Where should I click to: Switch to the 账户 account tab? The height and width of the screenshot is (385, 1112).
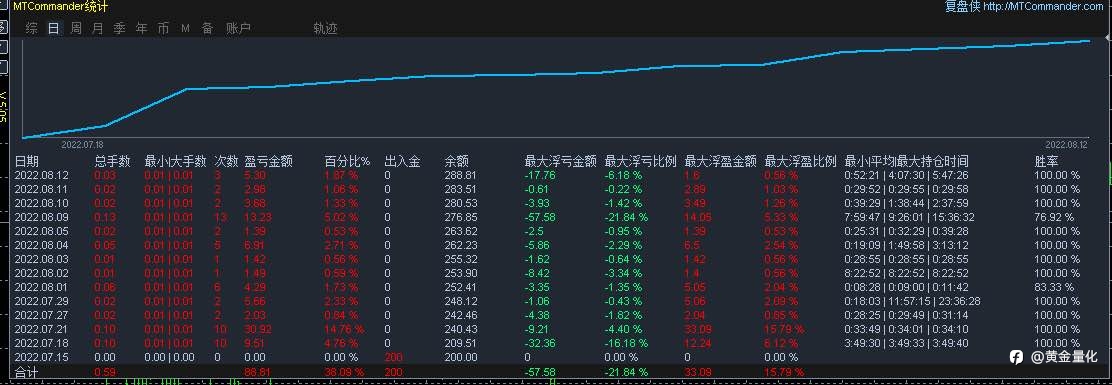tap(238, 28)
